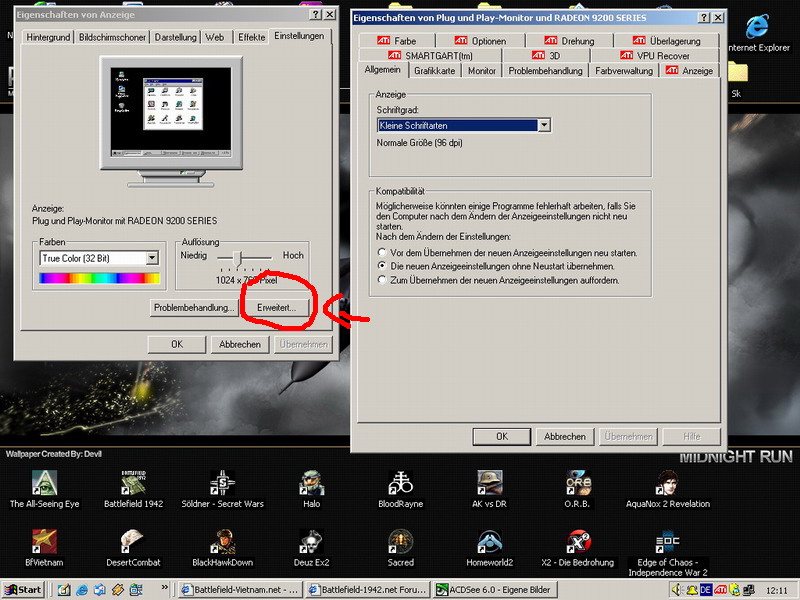Select restart before applying display settings option
The height and width of the screenshot is (600, 800).
coord(382,253)
